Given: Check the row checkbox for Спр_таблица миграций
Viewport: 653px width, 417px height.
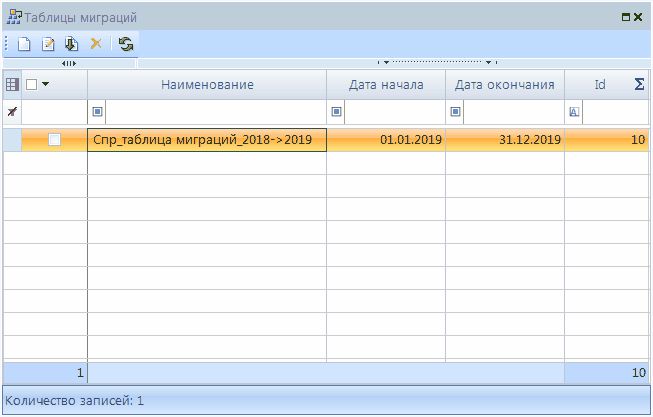Looking at the screenshot, I should 54,140.
